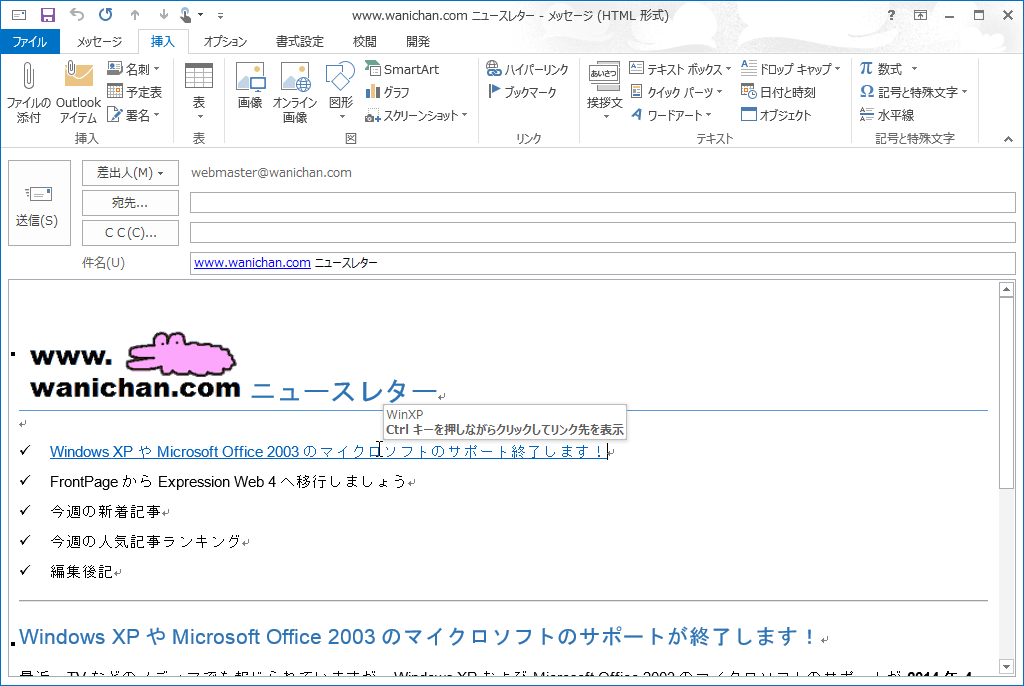1024x686 pixels.
Task: Insert a chart (グラフ)
Action: 388,92
